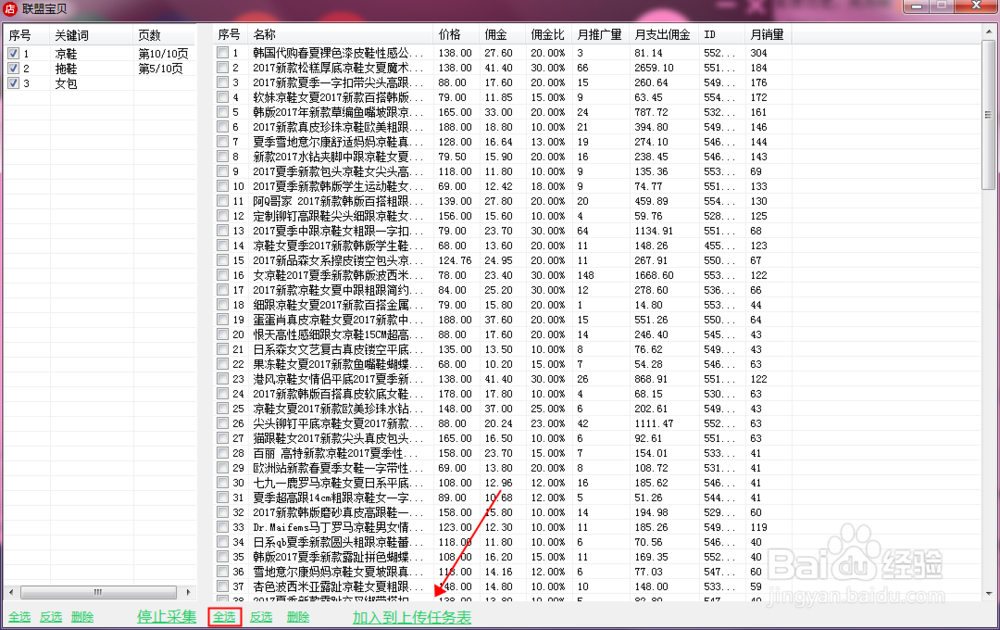Viewport: 1000px width, 630px height.
Task: Click monthly sales value 304
Action: click(x=759, y=53)
